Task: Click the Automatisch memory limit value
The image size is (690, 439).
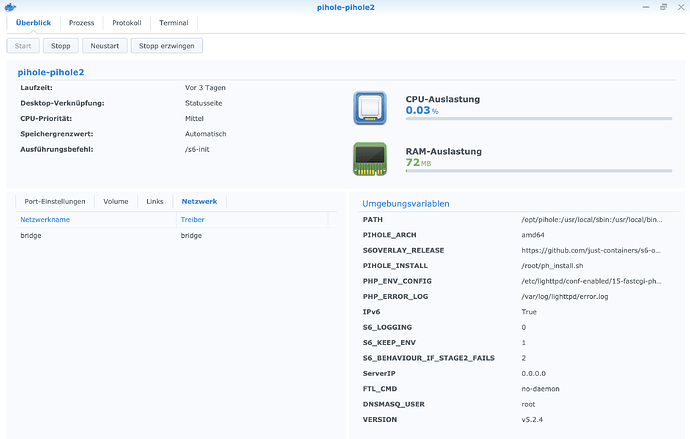Action: 206,134
